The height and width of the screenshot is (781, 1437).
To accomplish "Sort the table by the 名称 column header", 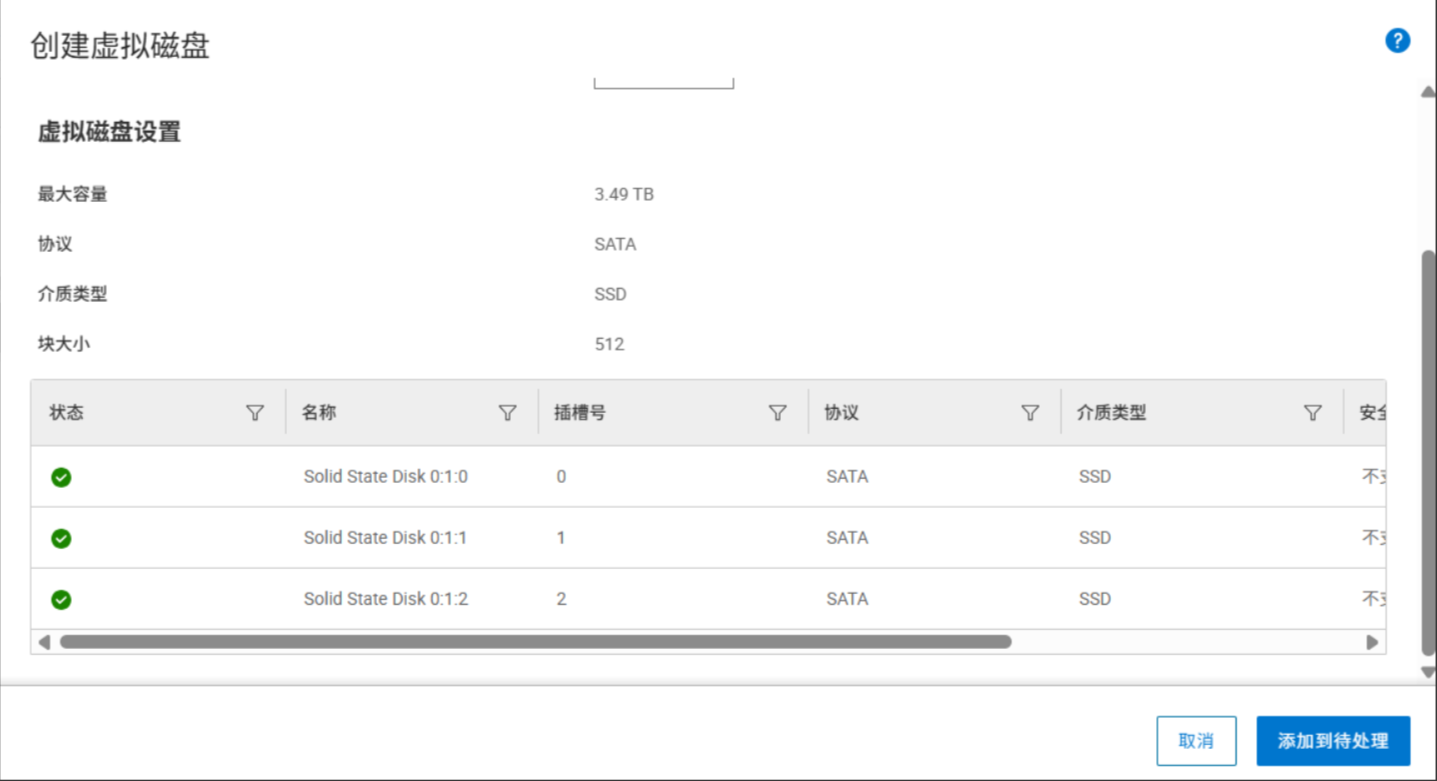I will [318, 412].
